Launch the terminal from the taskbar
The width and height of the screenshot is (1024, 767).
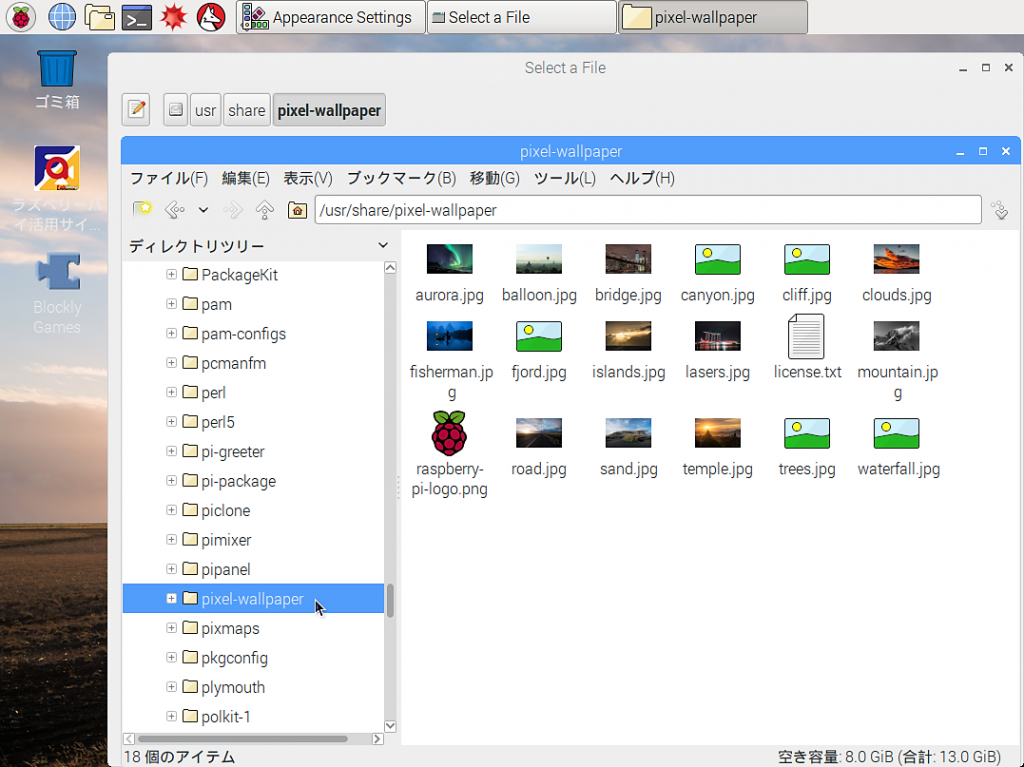[x=137, y=17]
